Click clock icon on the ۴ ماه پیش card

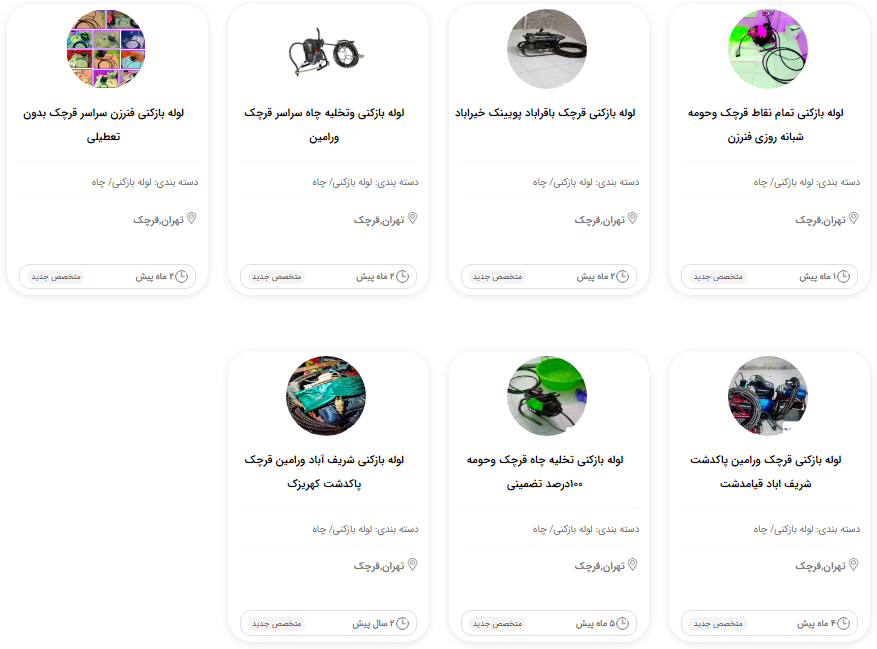843,623
